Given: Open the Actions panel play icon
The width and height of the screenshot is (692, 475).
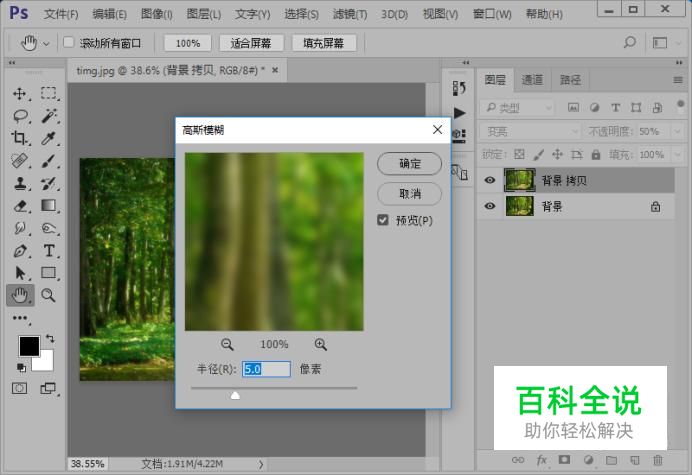Looking at the screenshot, I should pos(459,113).
